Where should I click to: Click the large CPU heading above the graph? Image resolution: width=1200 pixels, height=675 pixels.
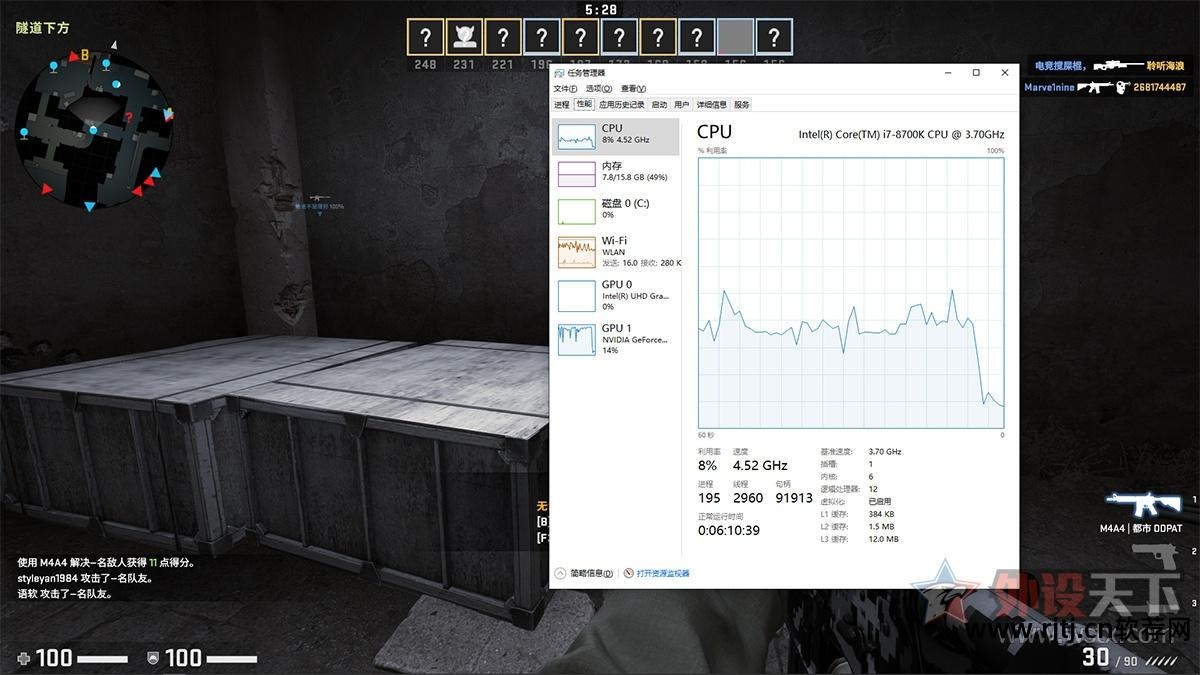714,132
